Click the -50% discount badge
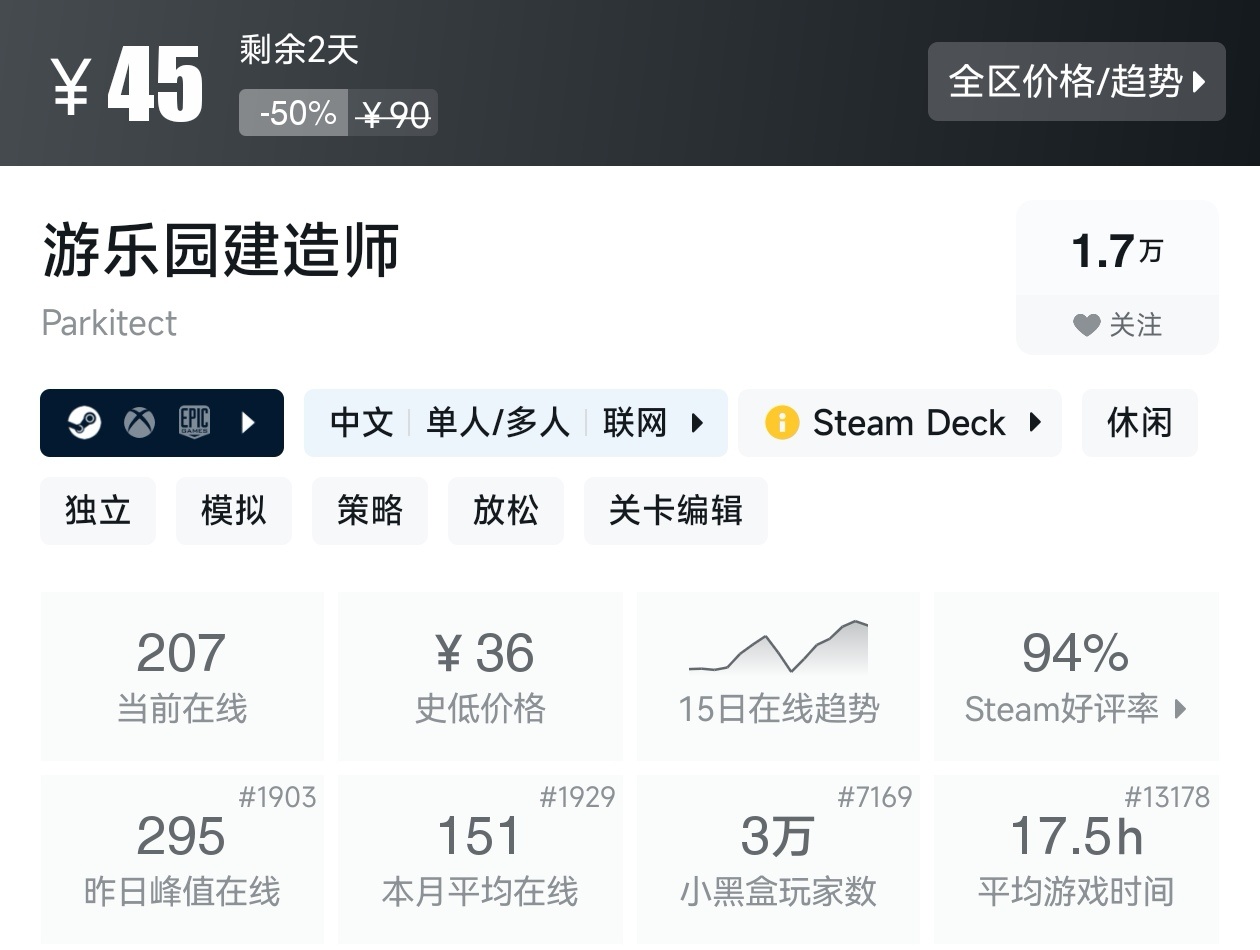 [x=294, y=113]
